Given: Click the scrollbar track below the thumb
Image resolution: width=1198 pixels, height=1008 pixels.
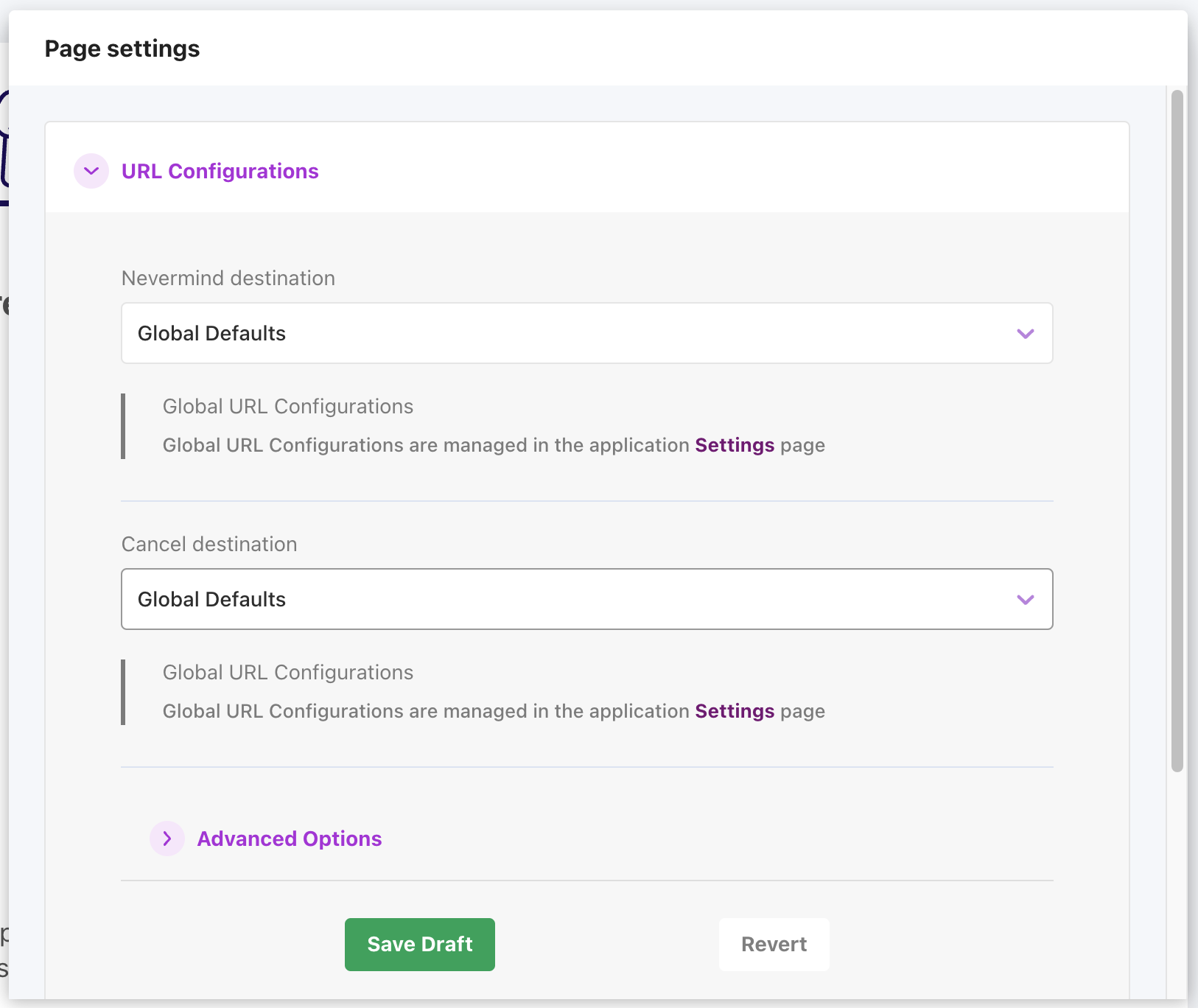Looking at the screenshot, I should [x=1177, y=884].
